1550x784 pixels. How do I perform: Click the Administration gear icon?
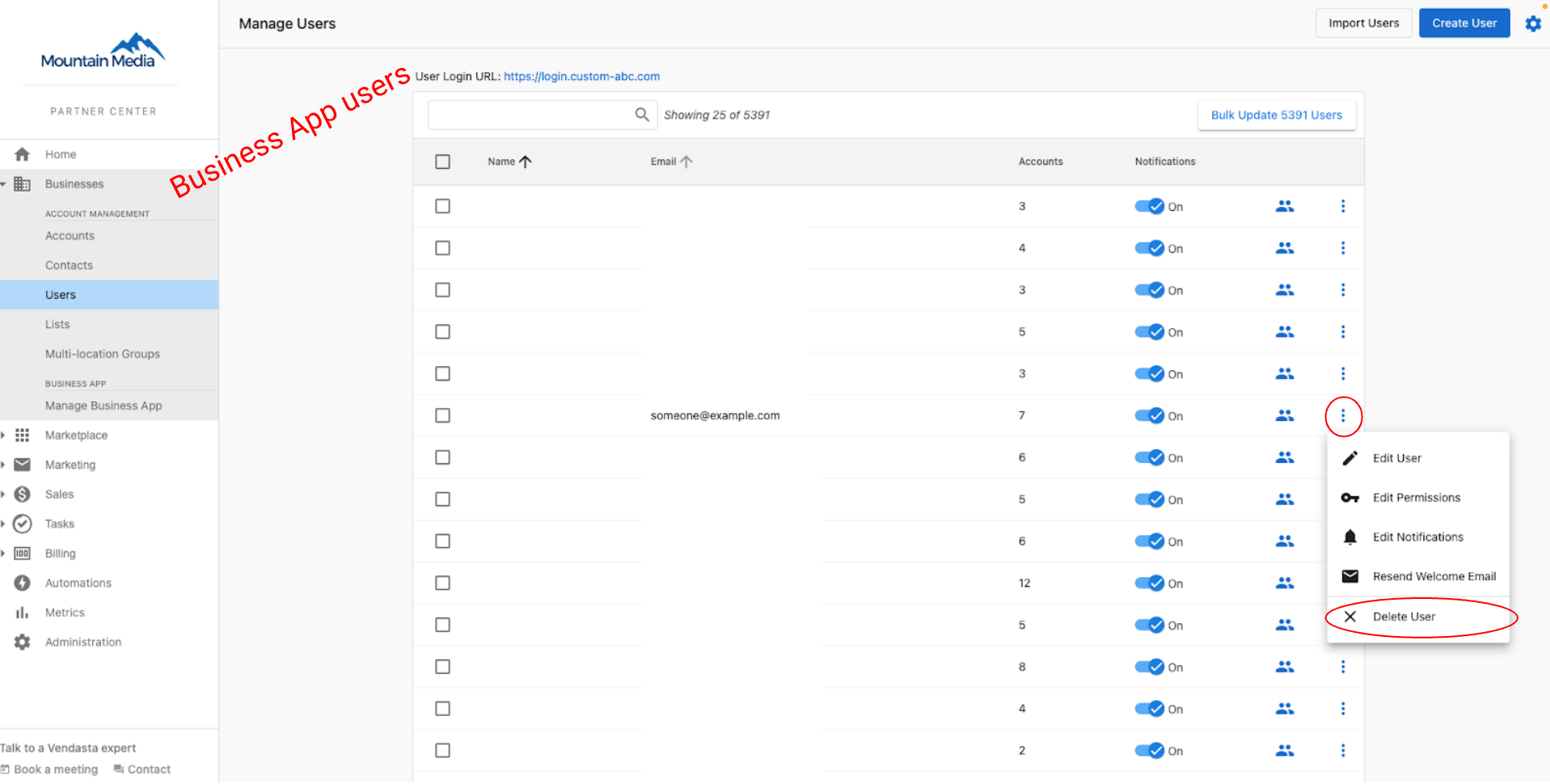pyautogui.click(x=23, y=642)
